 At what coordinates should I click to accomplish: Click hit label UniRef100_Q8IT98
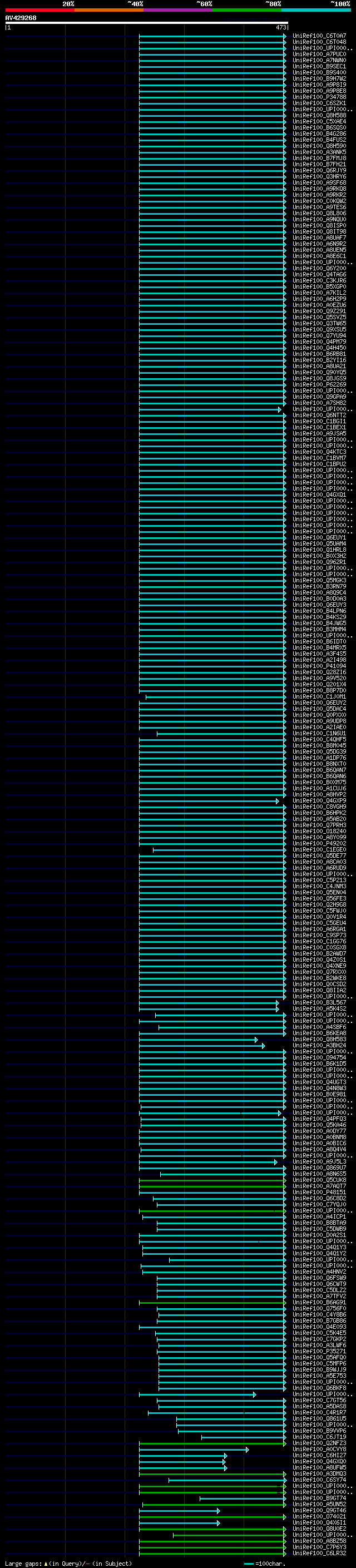[x=319, y=232]
